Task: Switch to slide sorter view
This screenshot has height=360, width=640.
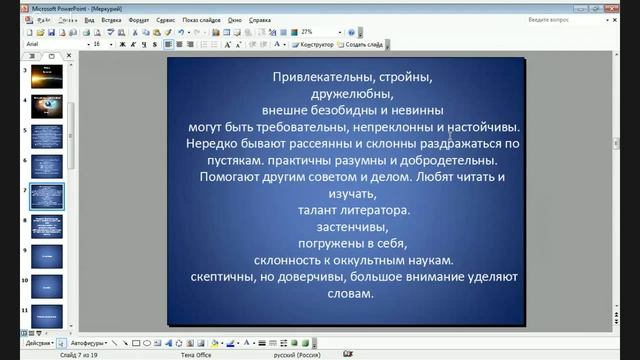Action: click(31, 333)
